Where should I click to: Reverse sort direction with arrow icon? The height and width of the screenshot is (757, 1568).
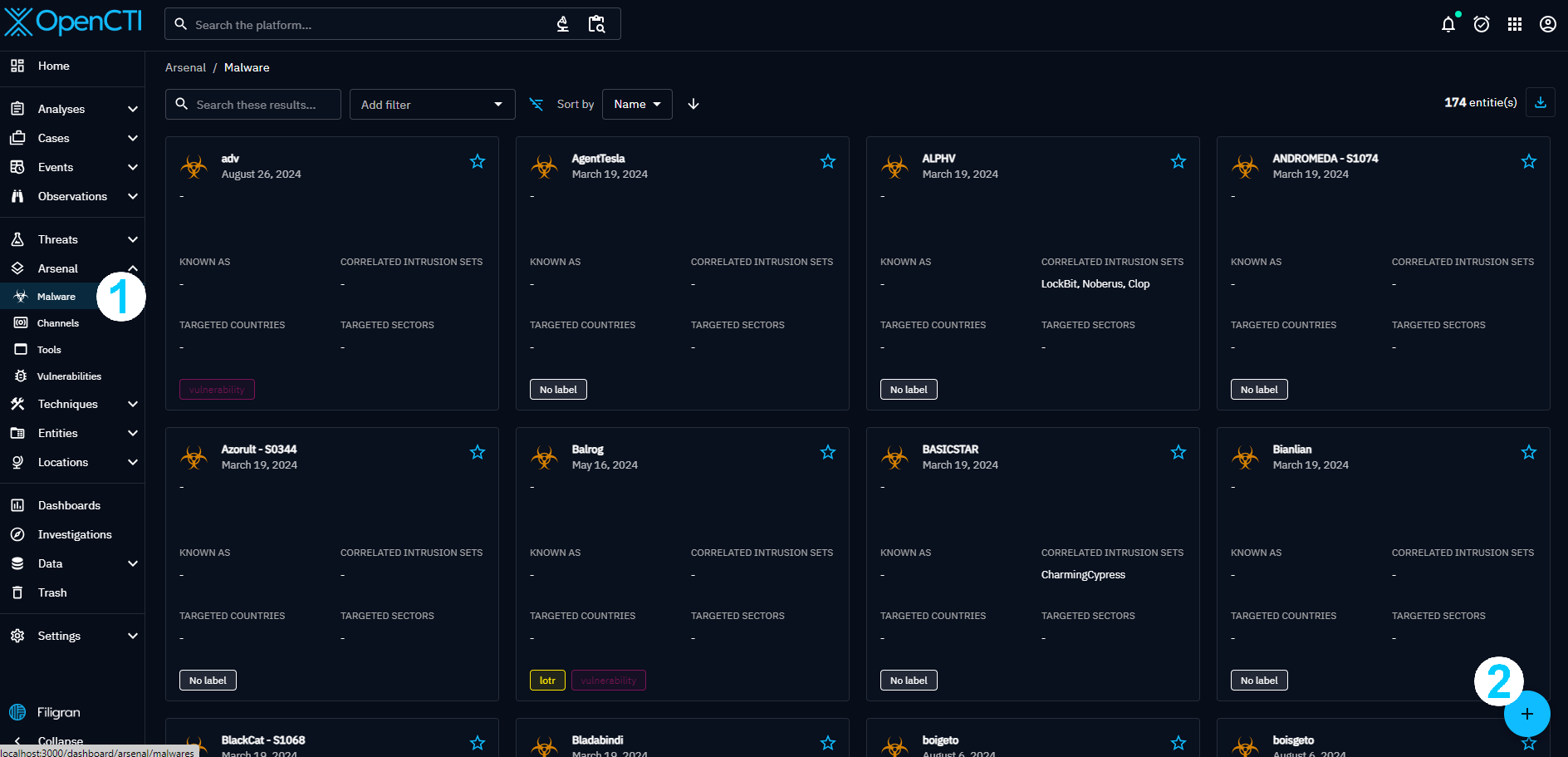coord(693,105)
